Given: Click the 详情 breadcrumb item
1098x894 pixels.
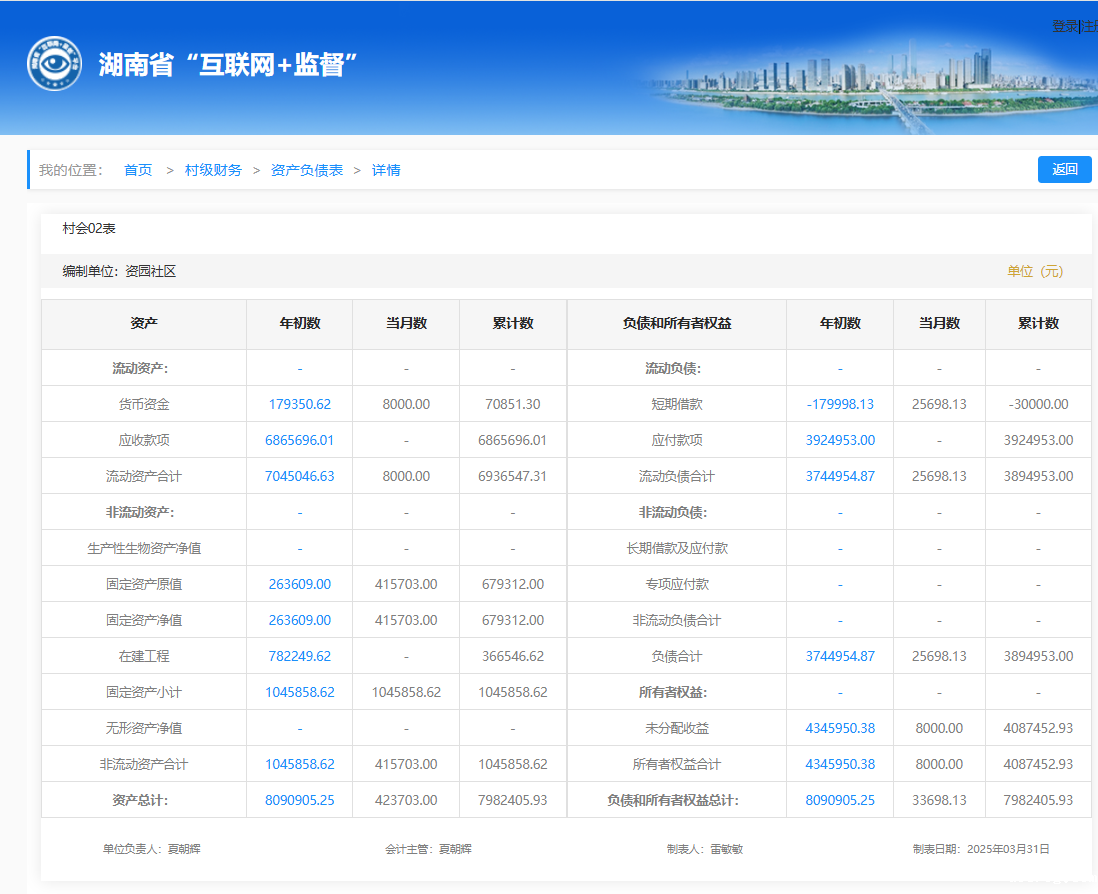Looking at the screenshot, I should coord(386,170).
